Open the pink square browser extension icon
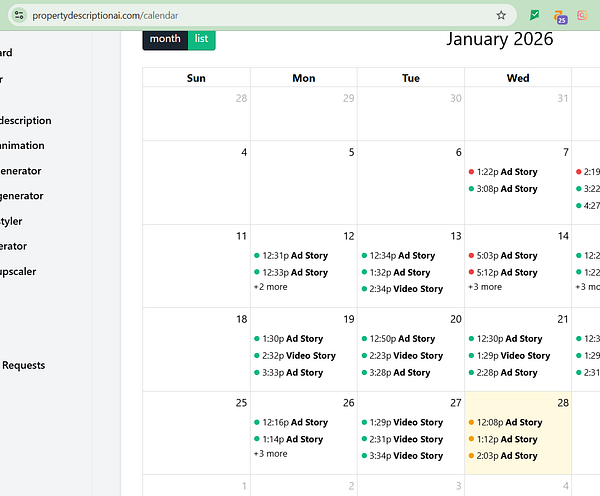The width and height of the screenshot is (600, 496). coord(582,15)
